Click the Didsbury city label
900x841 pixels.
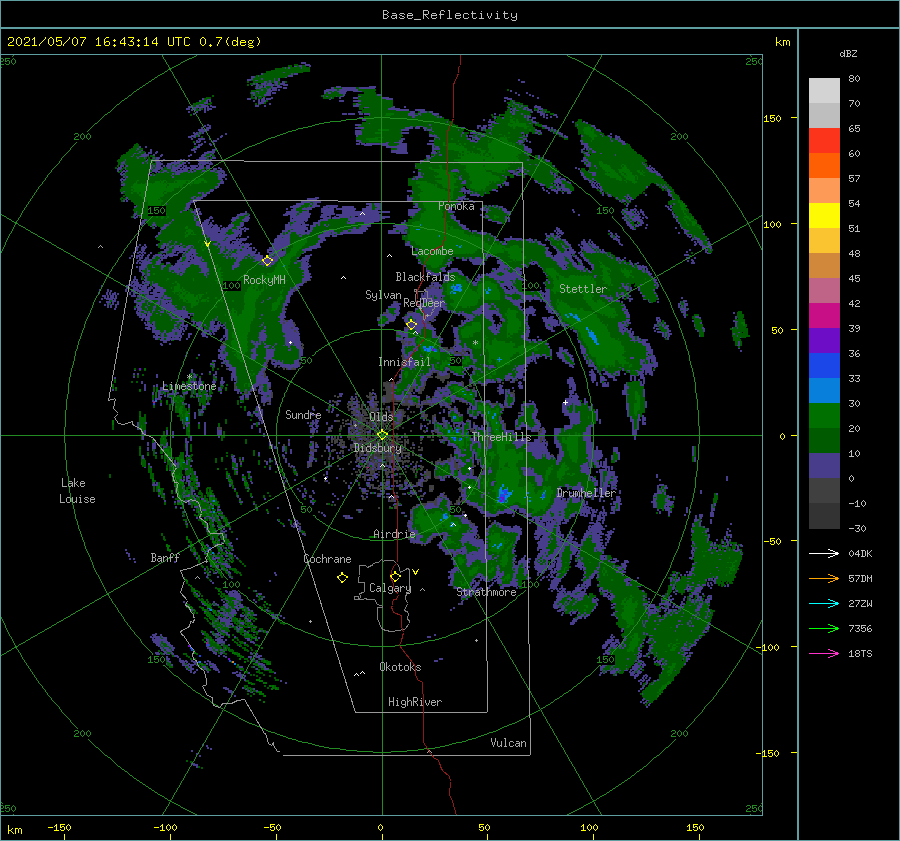(x=378, y=448)
